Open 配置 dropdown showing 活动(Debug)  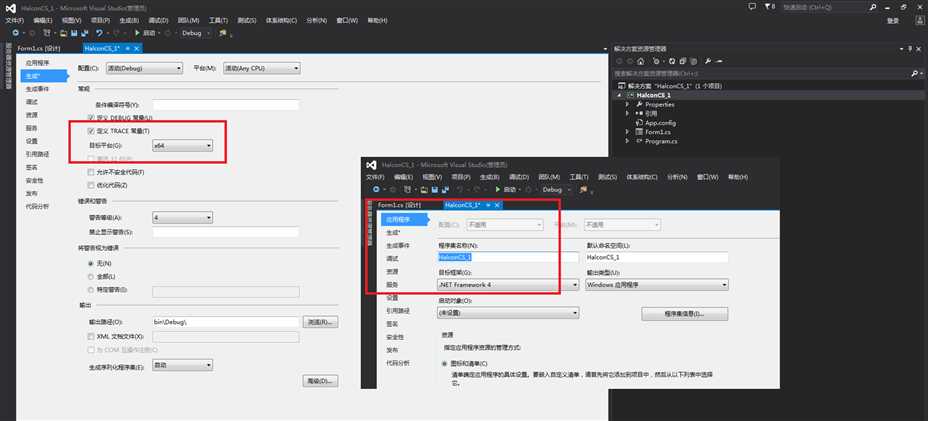coord(144,69)
